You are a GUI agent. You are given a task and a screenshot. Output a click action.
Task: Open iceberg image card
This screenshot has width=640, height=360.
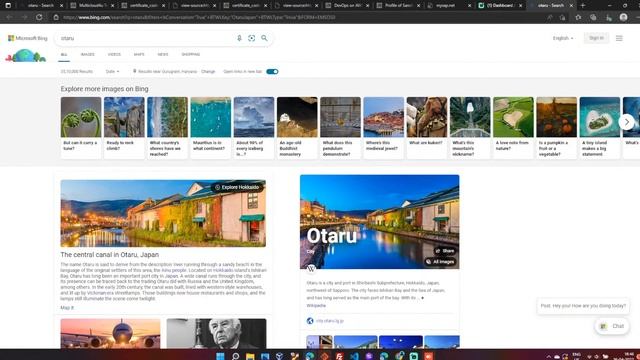(254, 127)
